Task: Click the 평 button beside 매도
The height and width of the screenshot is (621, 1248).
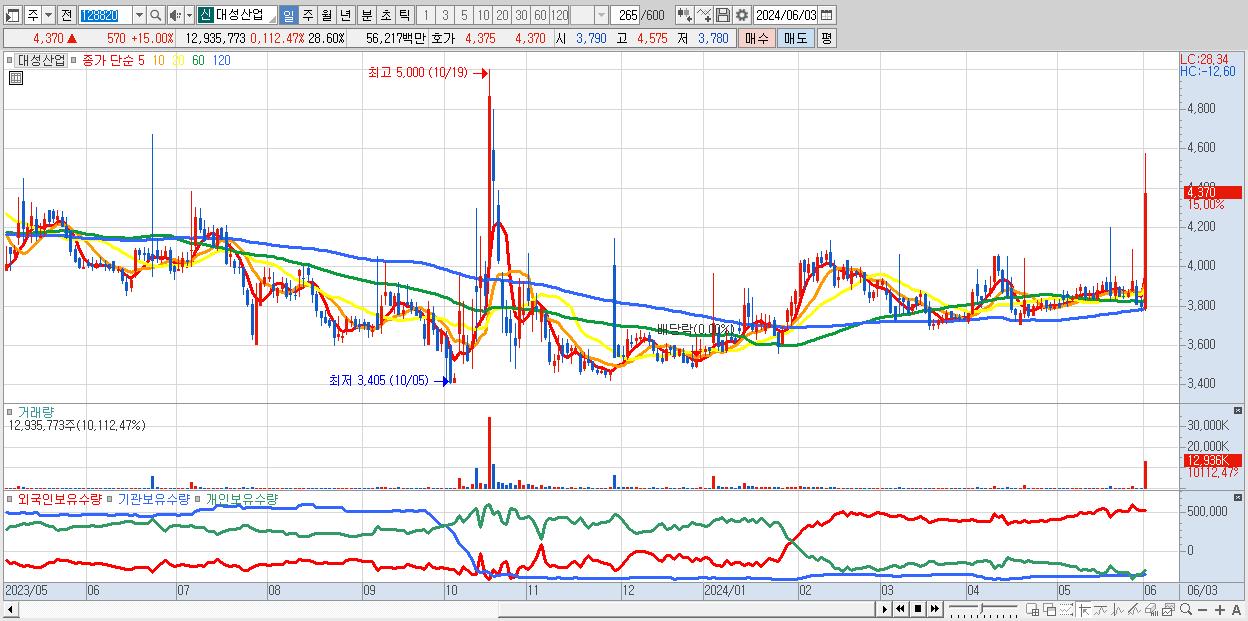Action: 826,38
